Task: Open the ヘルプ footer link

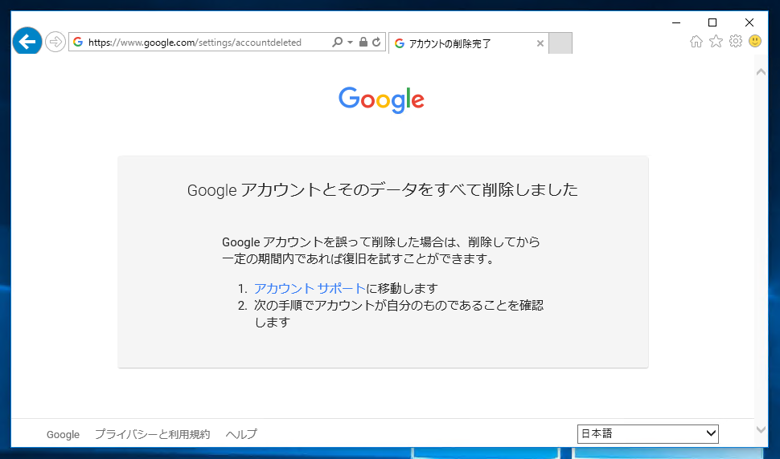Action: tap(241, 434)
